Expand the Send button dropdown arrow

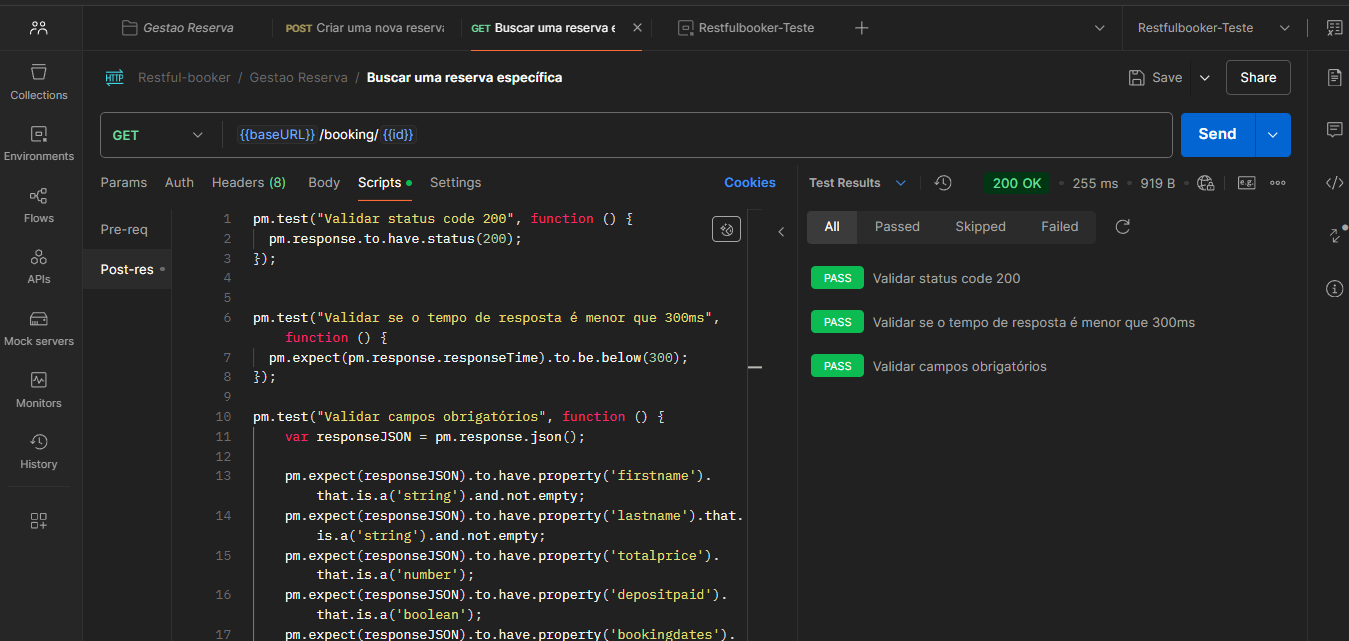point(1272,135)
